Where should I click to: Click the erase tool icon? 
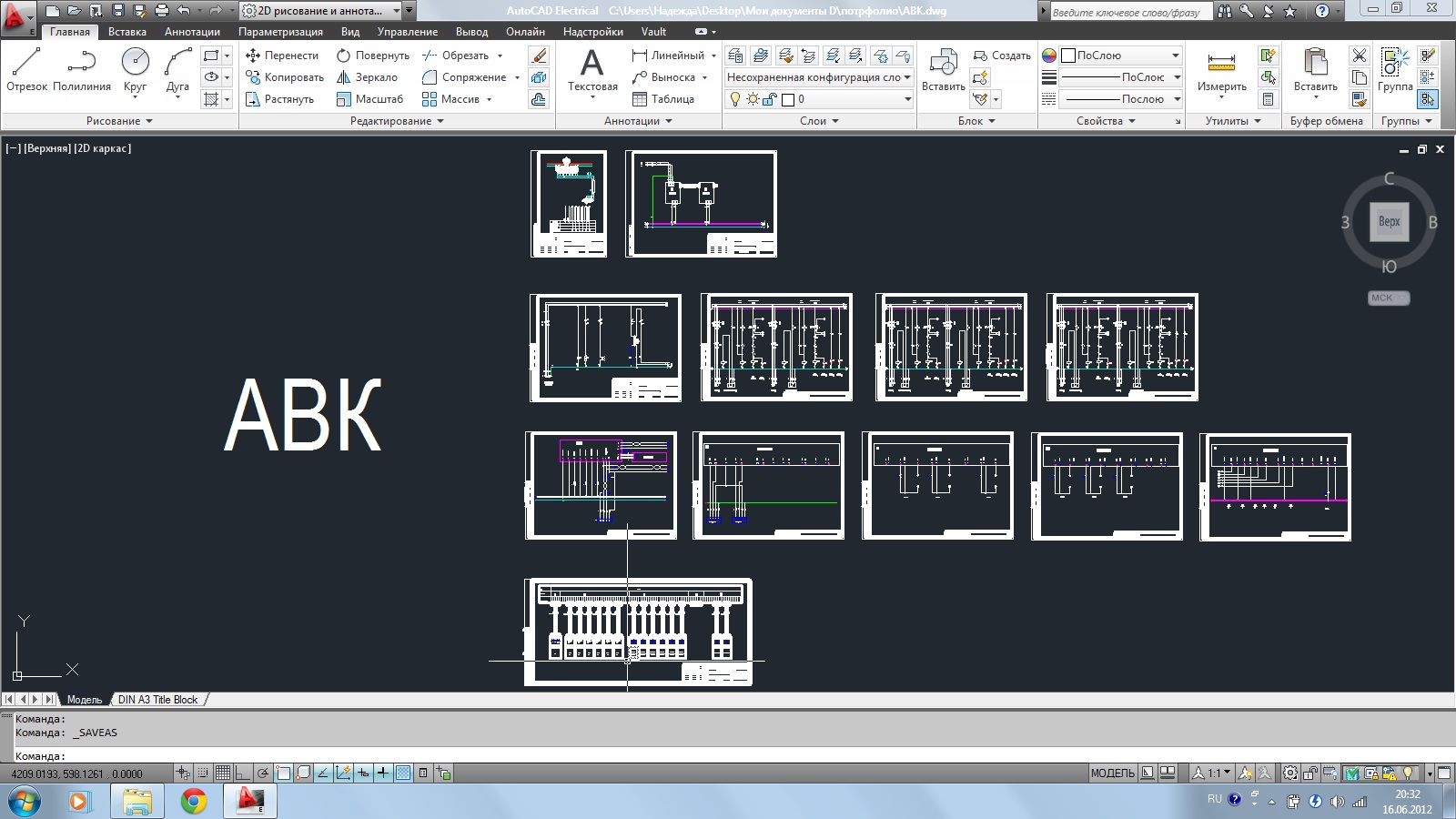(539, 56)
